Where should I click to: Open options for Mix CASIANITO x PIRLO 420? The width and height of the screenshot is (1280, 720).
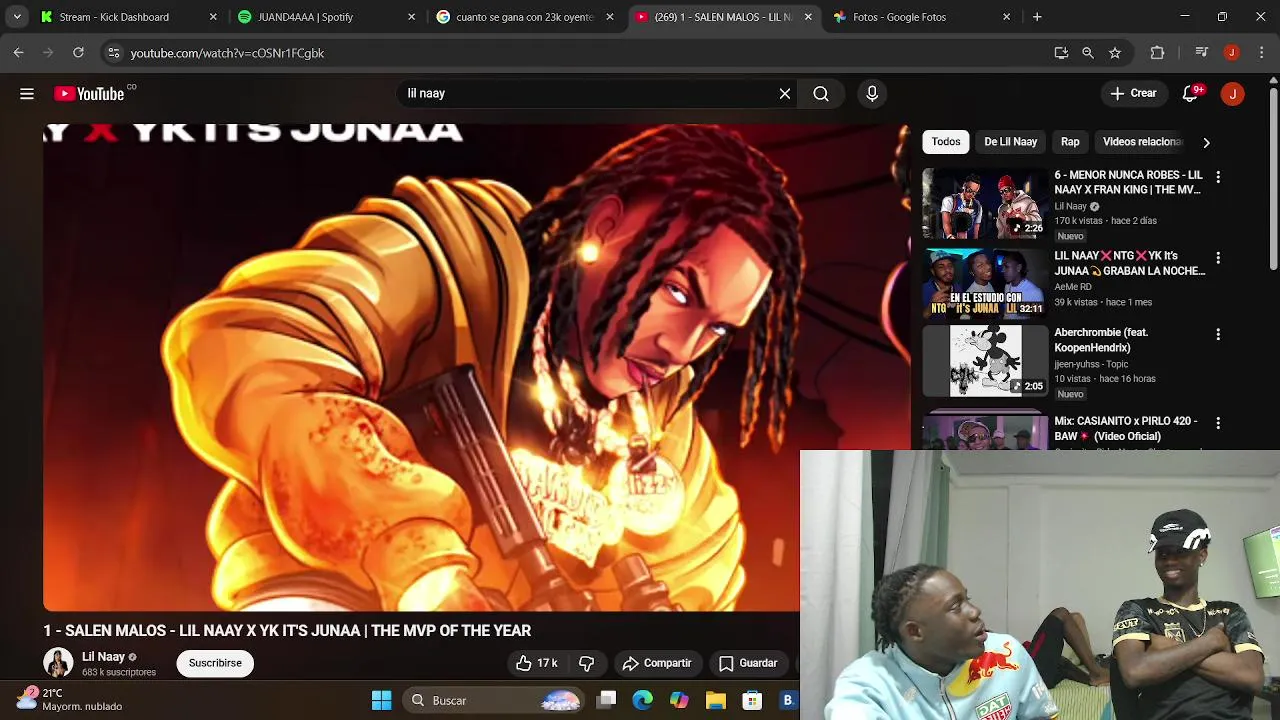[1218, 423]
